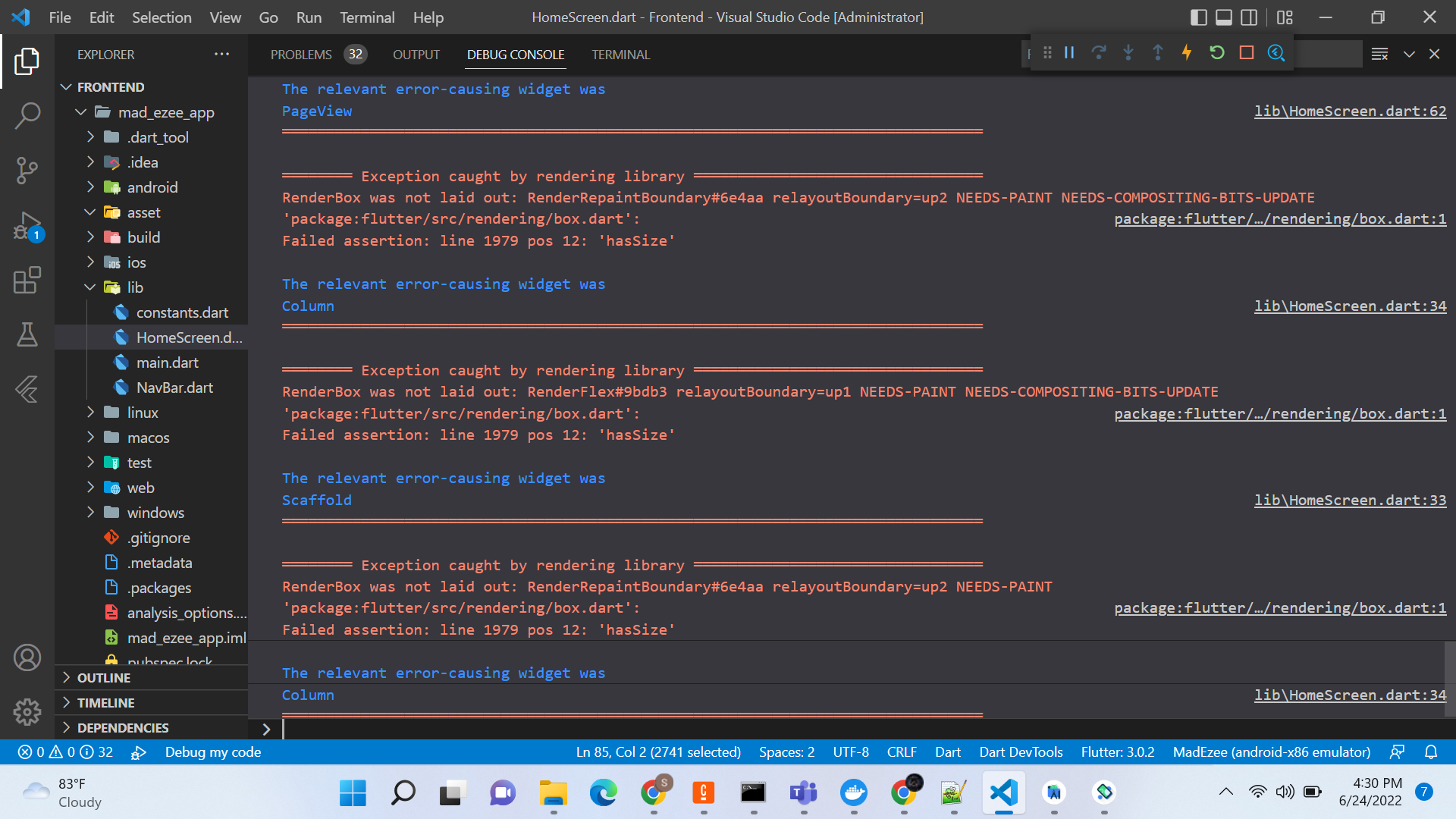
Task: Open lib\HomeScreen.dart:62 link
Action: click(x=1350, y=111)
